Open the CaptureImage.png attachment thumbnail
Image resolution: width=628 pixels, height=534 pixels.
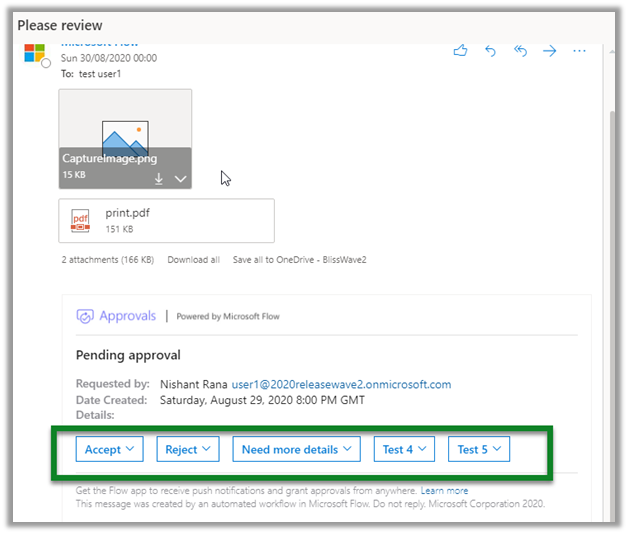(125, 132)
